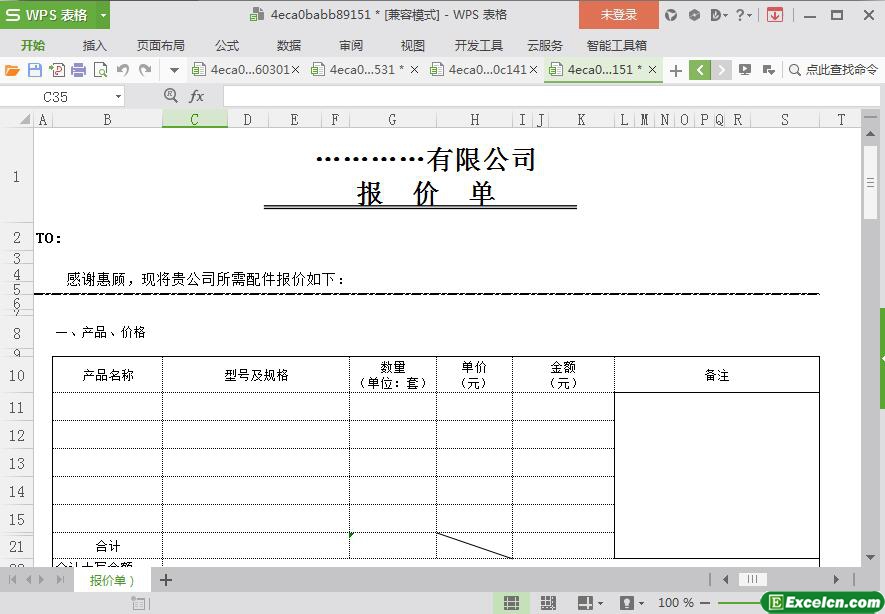Click the 合计 cell in row 21
885x614 pixels.
tap(107, 546)
